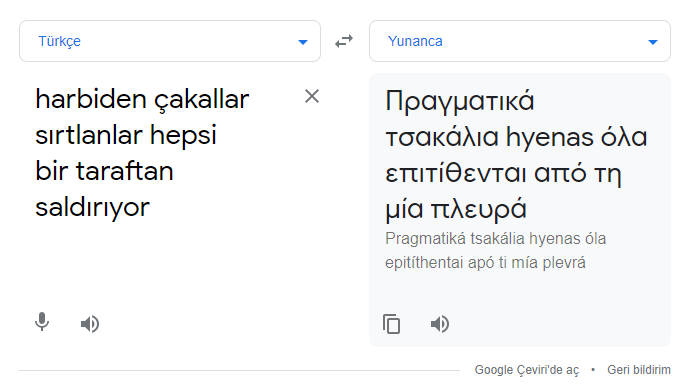Click the Türkçe language label
Image resolution: width=686 pixels, height=392 pixels.
coord(60,41)
